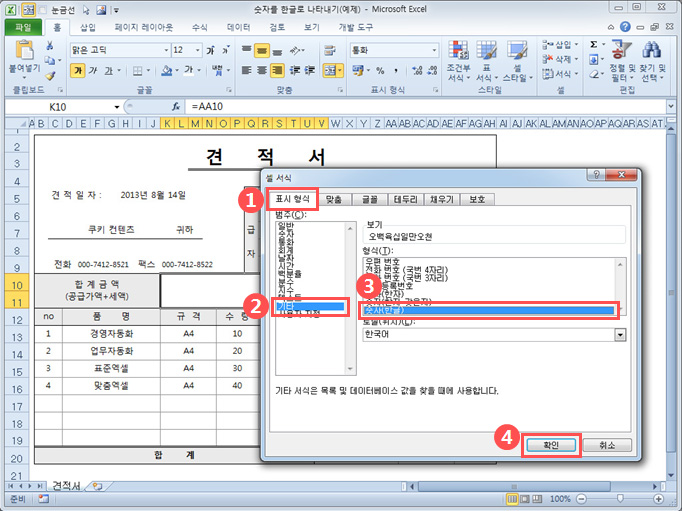Open the 삭제 cells delete dropdown
The width and height of the screenshot is (682, 511).
click(560, 59)
